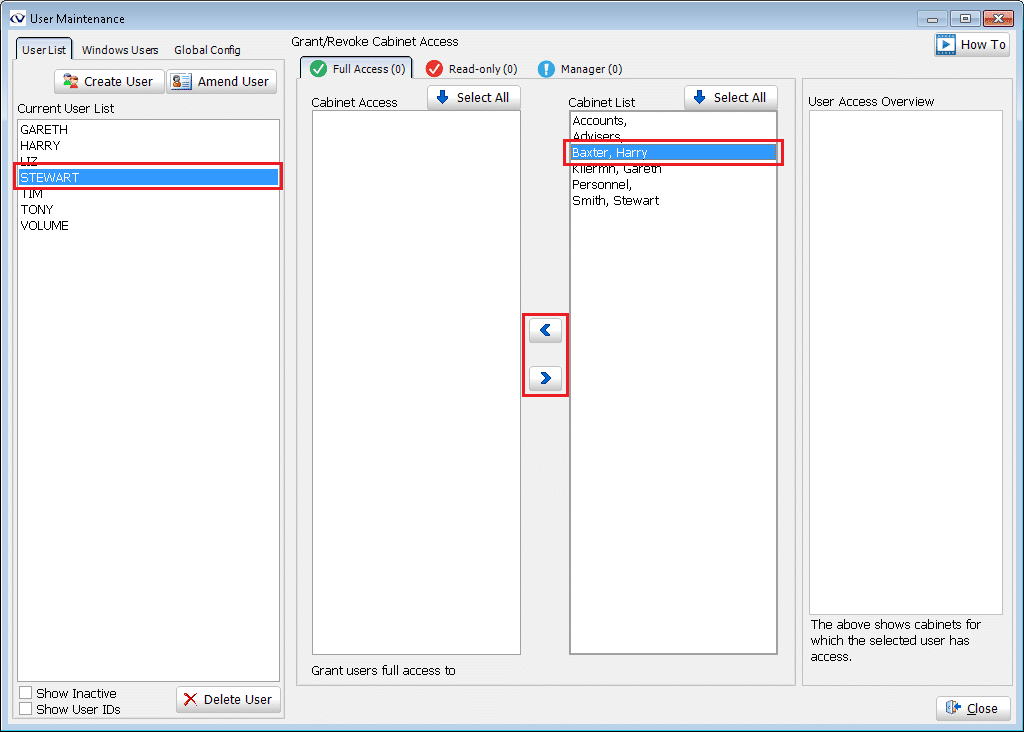Open the How To video help
1024x732 pixels.
(972, 44)
